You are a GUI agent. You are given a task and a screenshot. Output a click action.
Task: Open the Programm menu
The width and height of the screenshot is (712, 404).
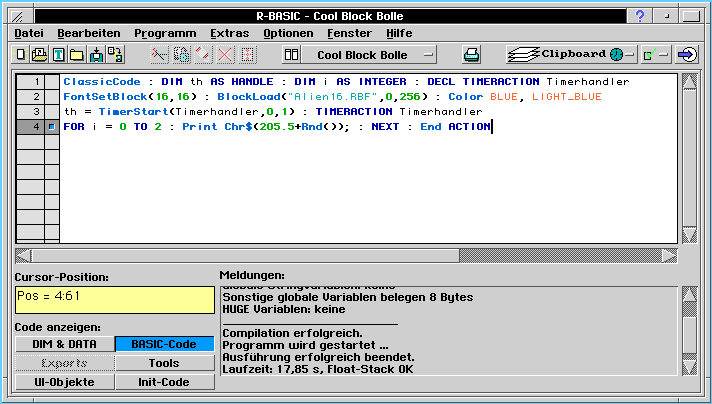(x=165, y=33)
